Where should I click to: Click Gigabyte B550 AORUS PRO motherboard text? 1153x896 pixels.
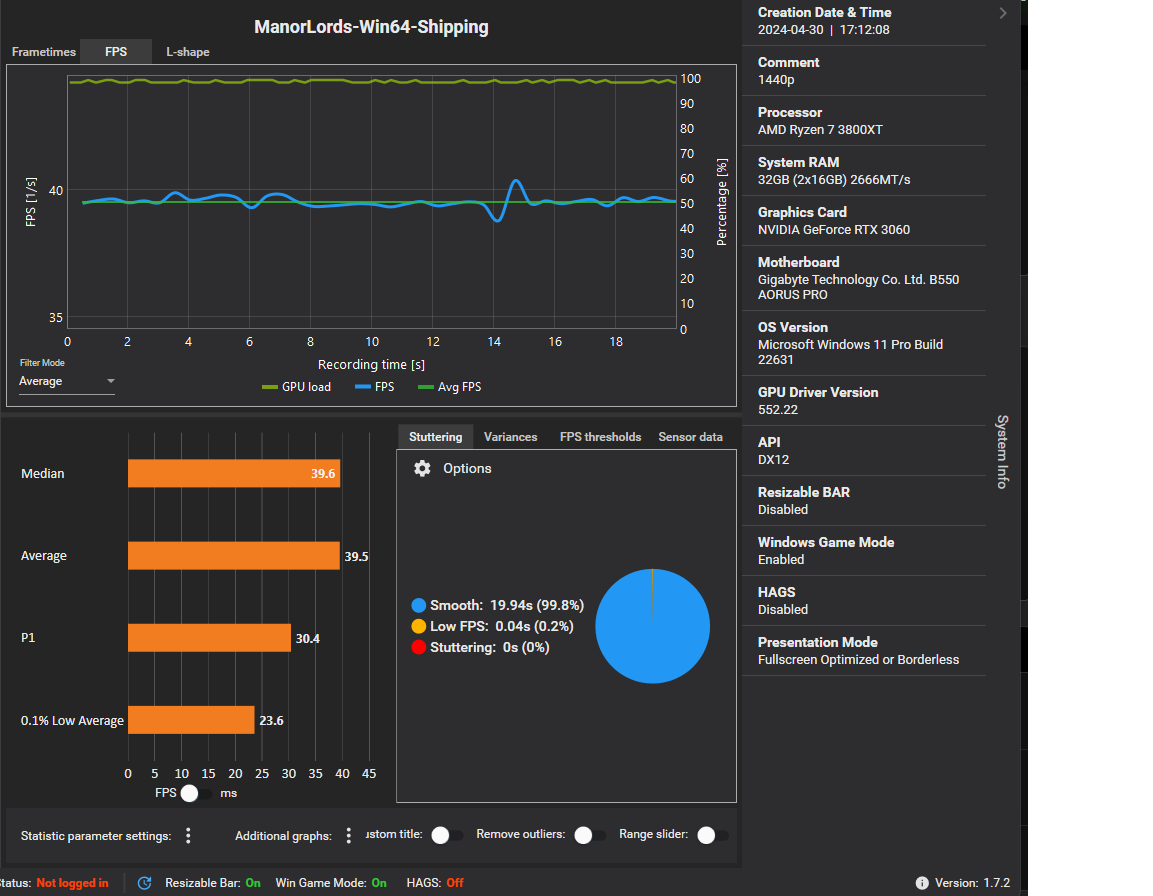pos(858,287)
